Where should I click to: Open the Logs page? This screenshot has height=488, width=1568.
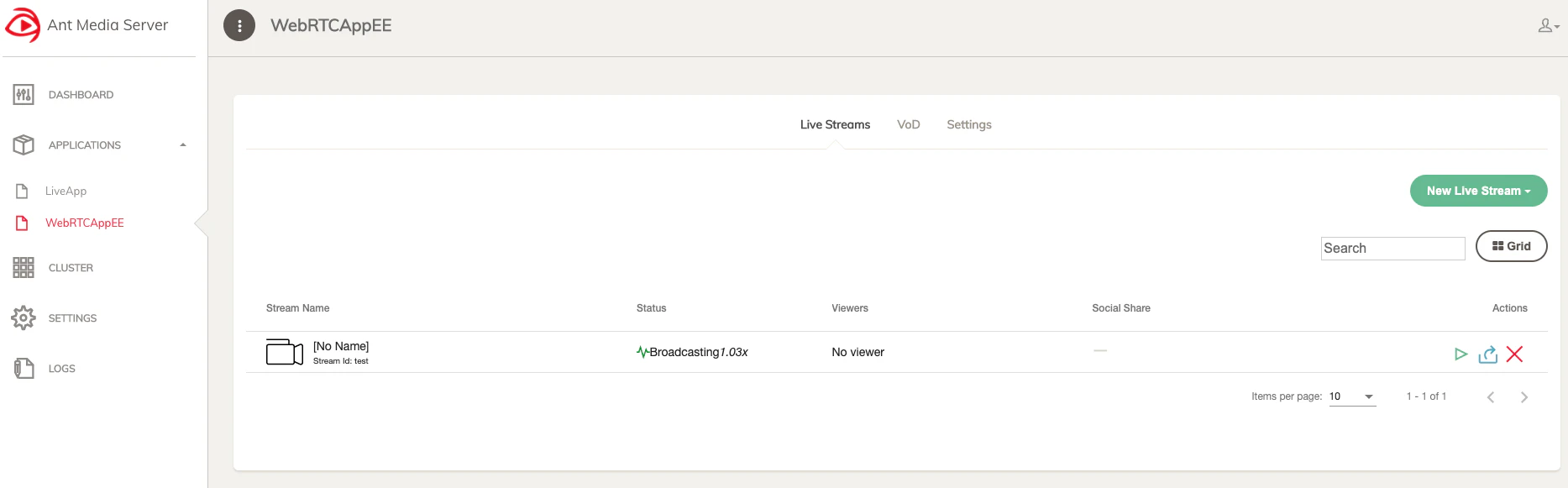click(61, 369)
